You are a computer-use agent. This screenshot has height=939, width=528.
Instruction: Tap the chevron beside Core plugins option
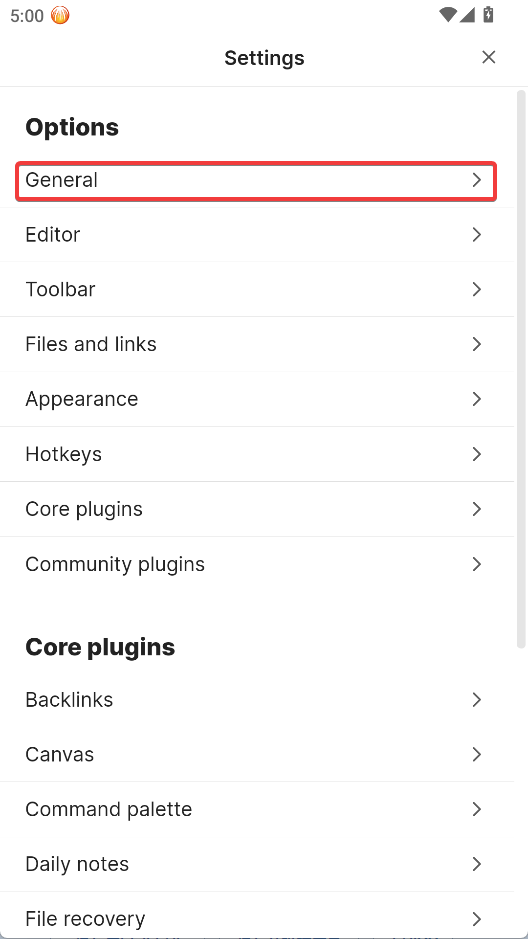coord(477,510)
